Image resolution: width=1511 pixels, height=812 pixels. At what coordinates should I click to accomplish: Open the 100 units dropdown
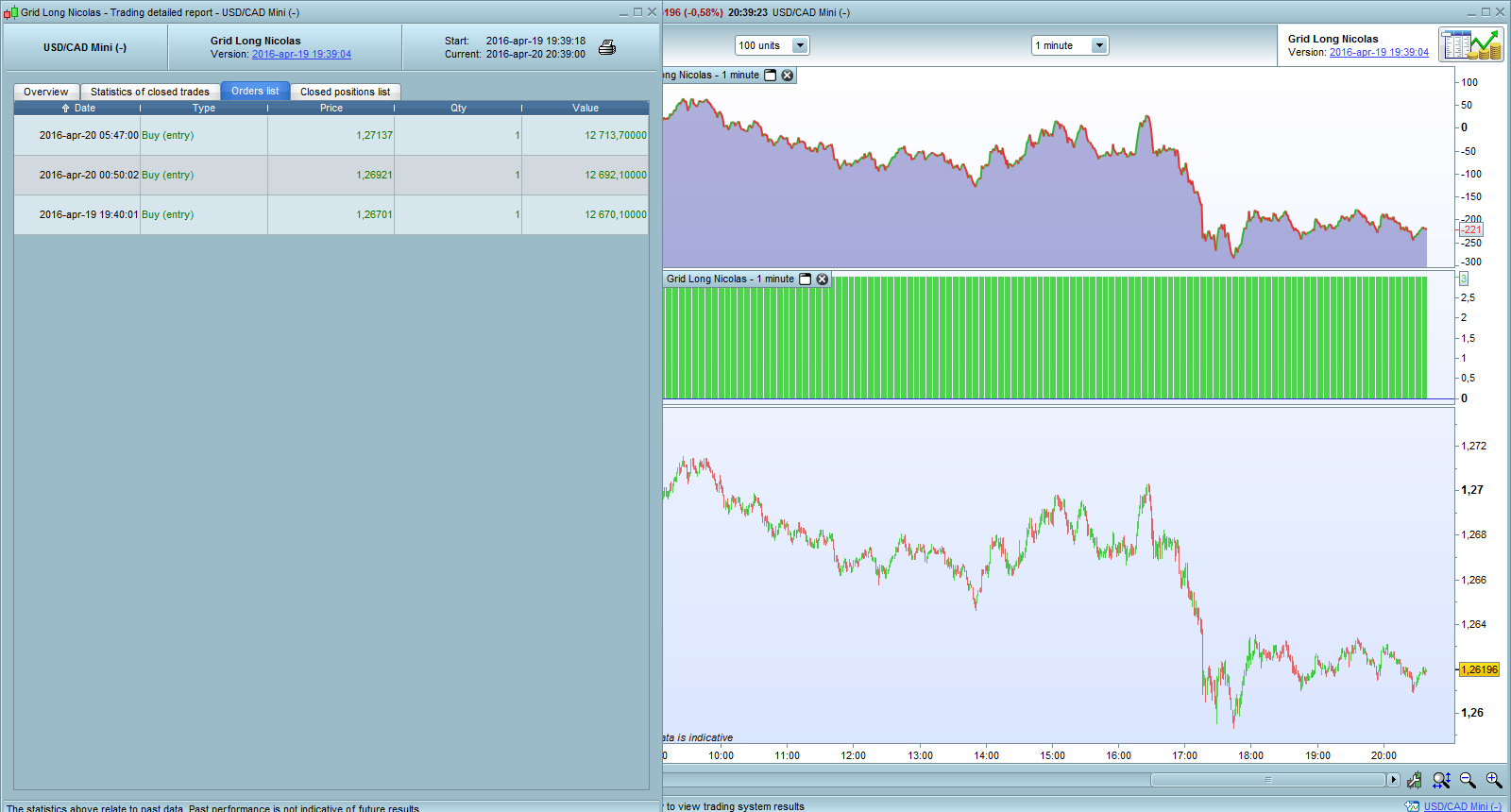800,45
